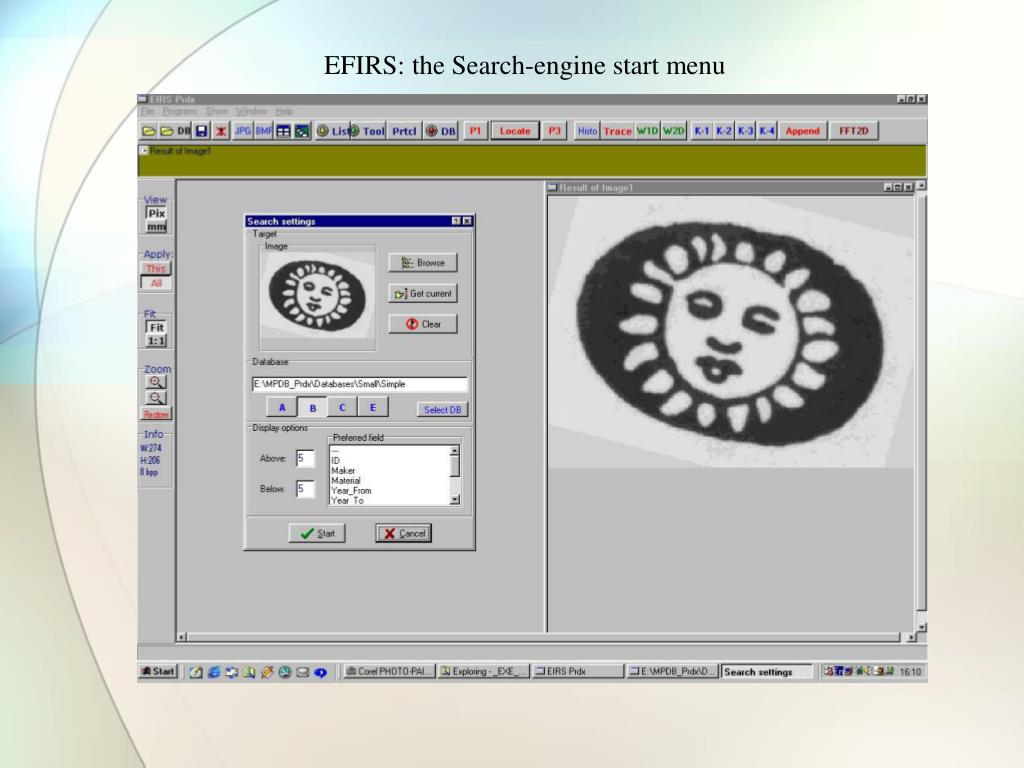1024x768 pixels.
Task: Click the Above value field
Action: coord(305,458)
